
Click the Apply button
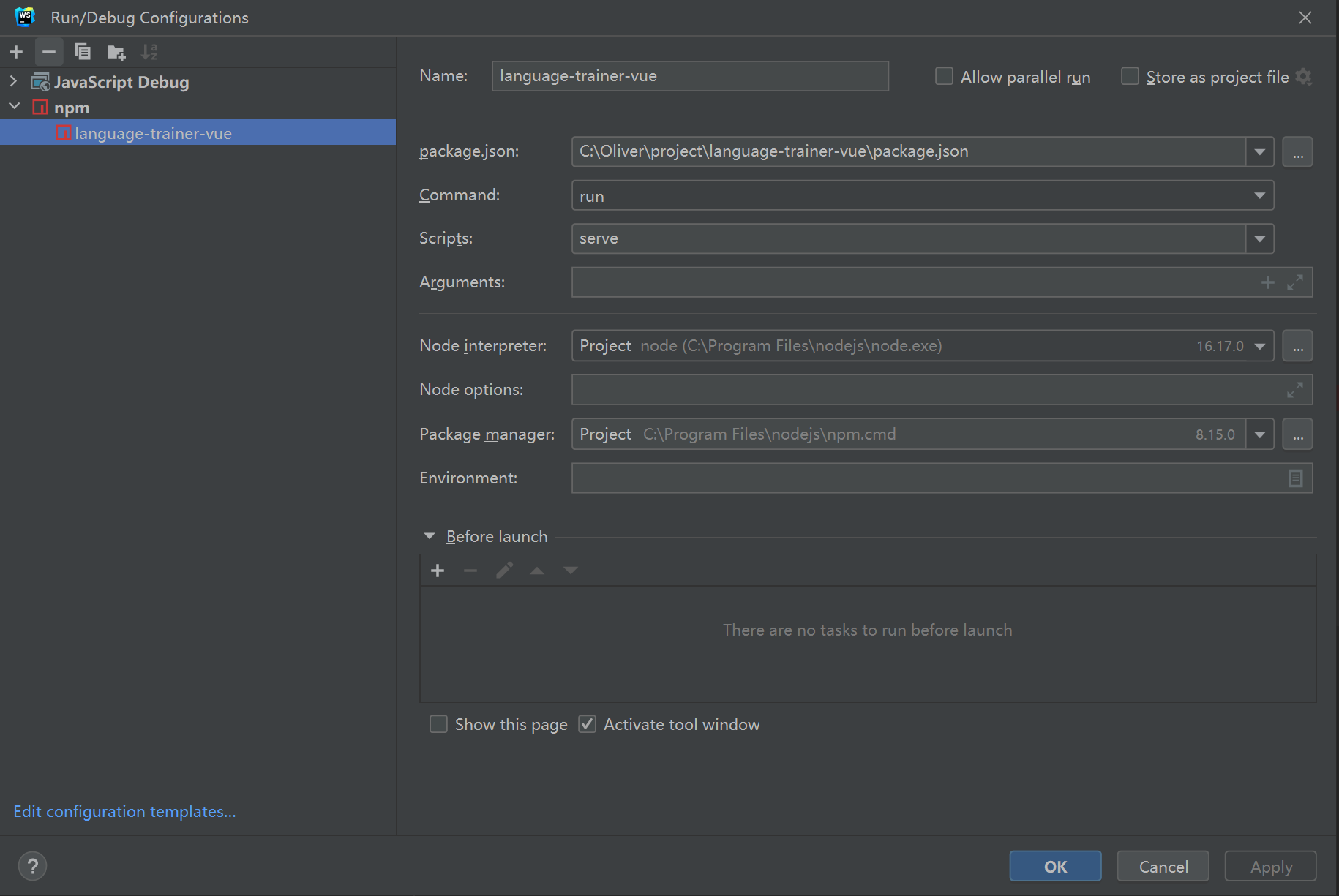[1271, 866]
